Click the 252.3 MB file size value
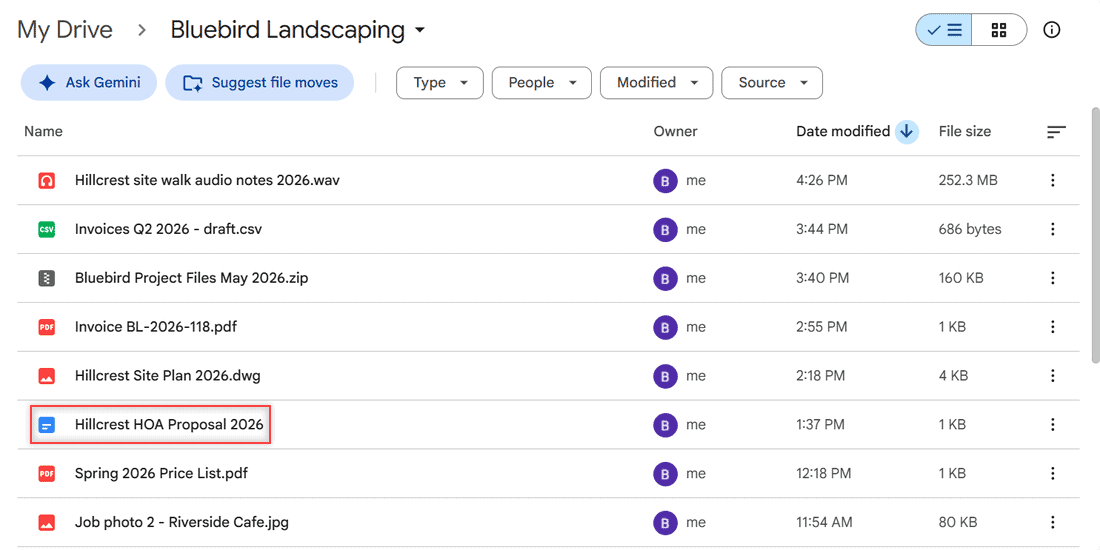The width and height of the screenshot is (1100, 550). 968,180
